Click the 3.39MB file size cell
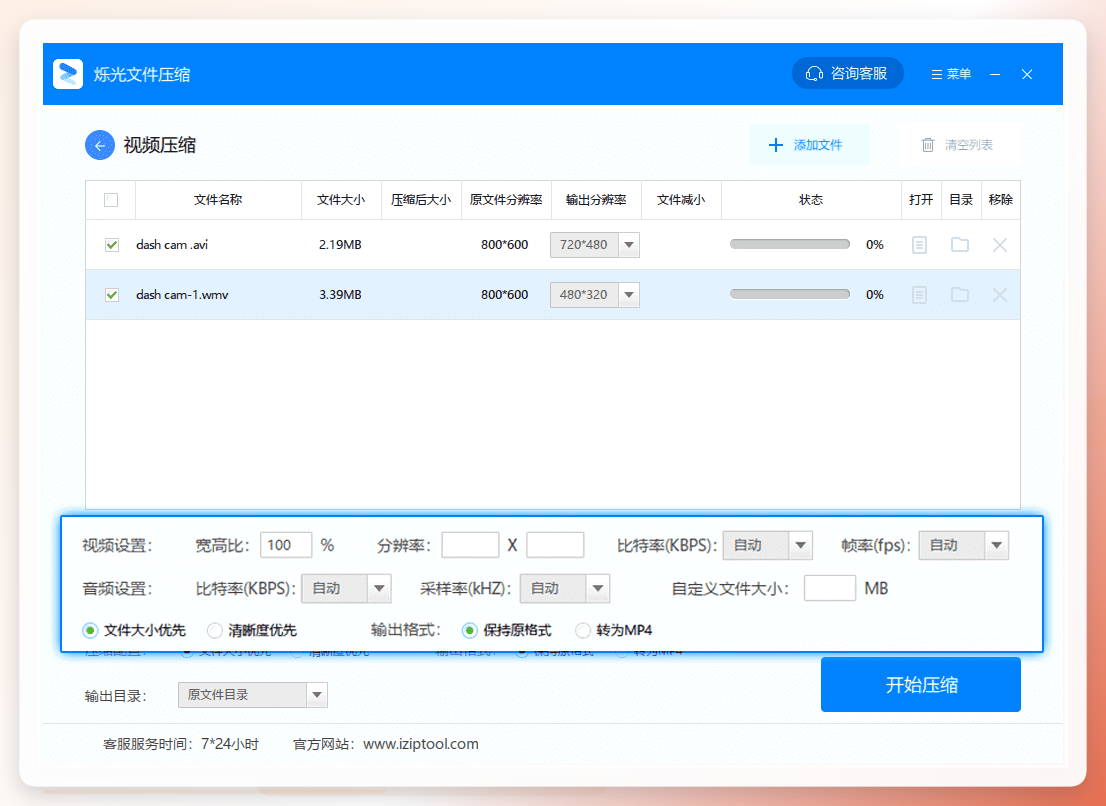Viewport: 1106px width, 806px height. [x=340, y=295]
